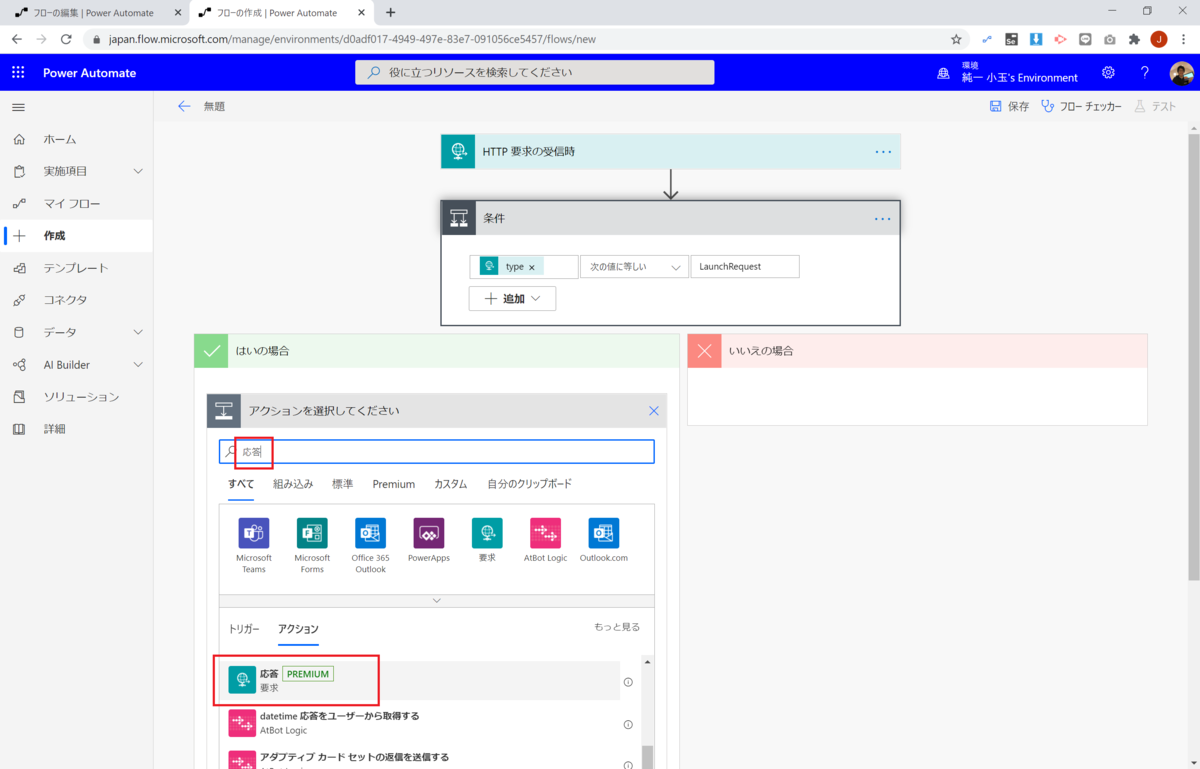Open the 条件 card's more options ellipsis

[x=882, y=218]
